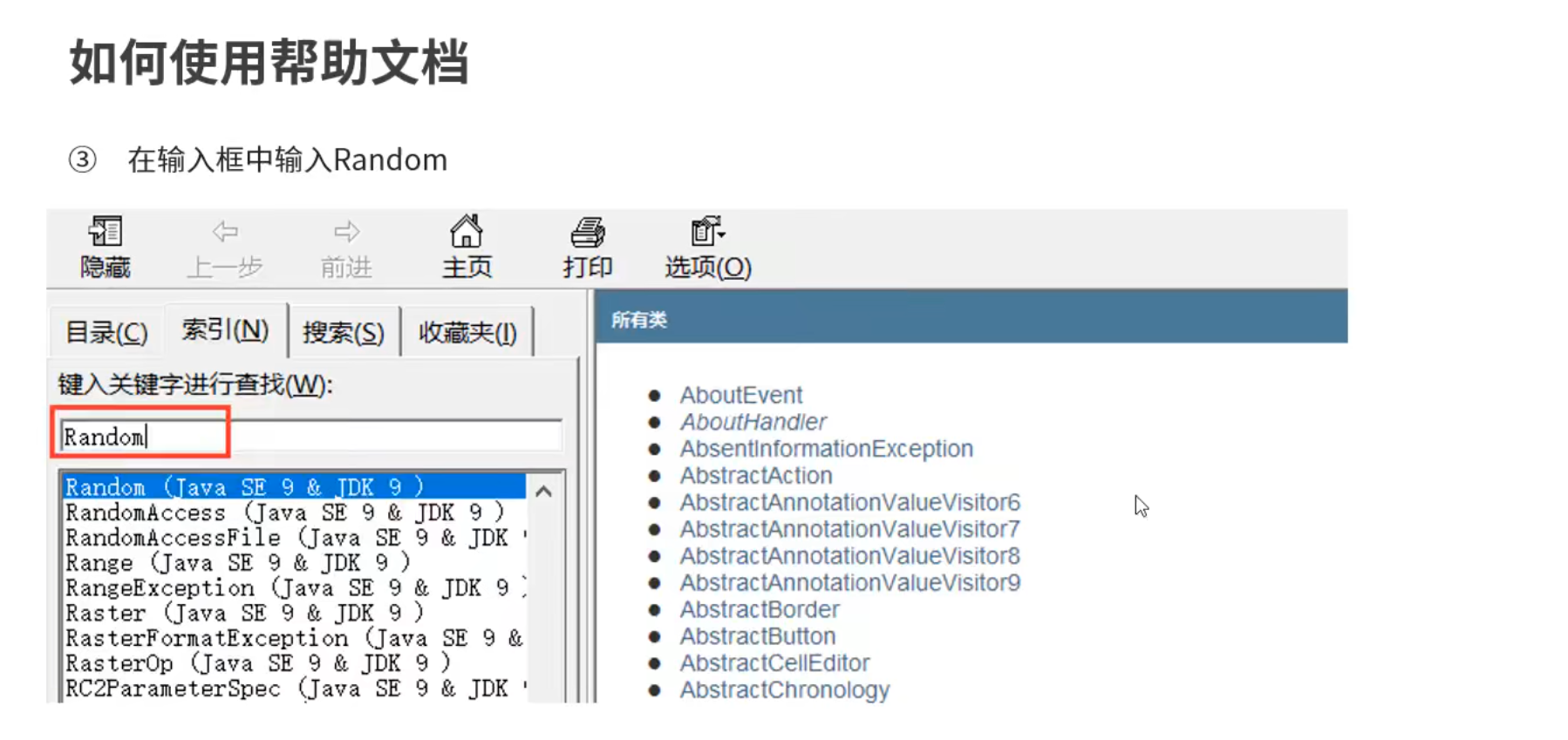Select the 索引(N) tab
This screenshot has width=1568, height=740.
tap(225, 329)
